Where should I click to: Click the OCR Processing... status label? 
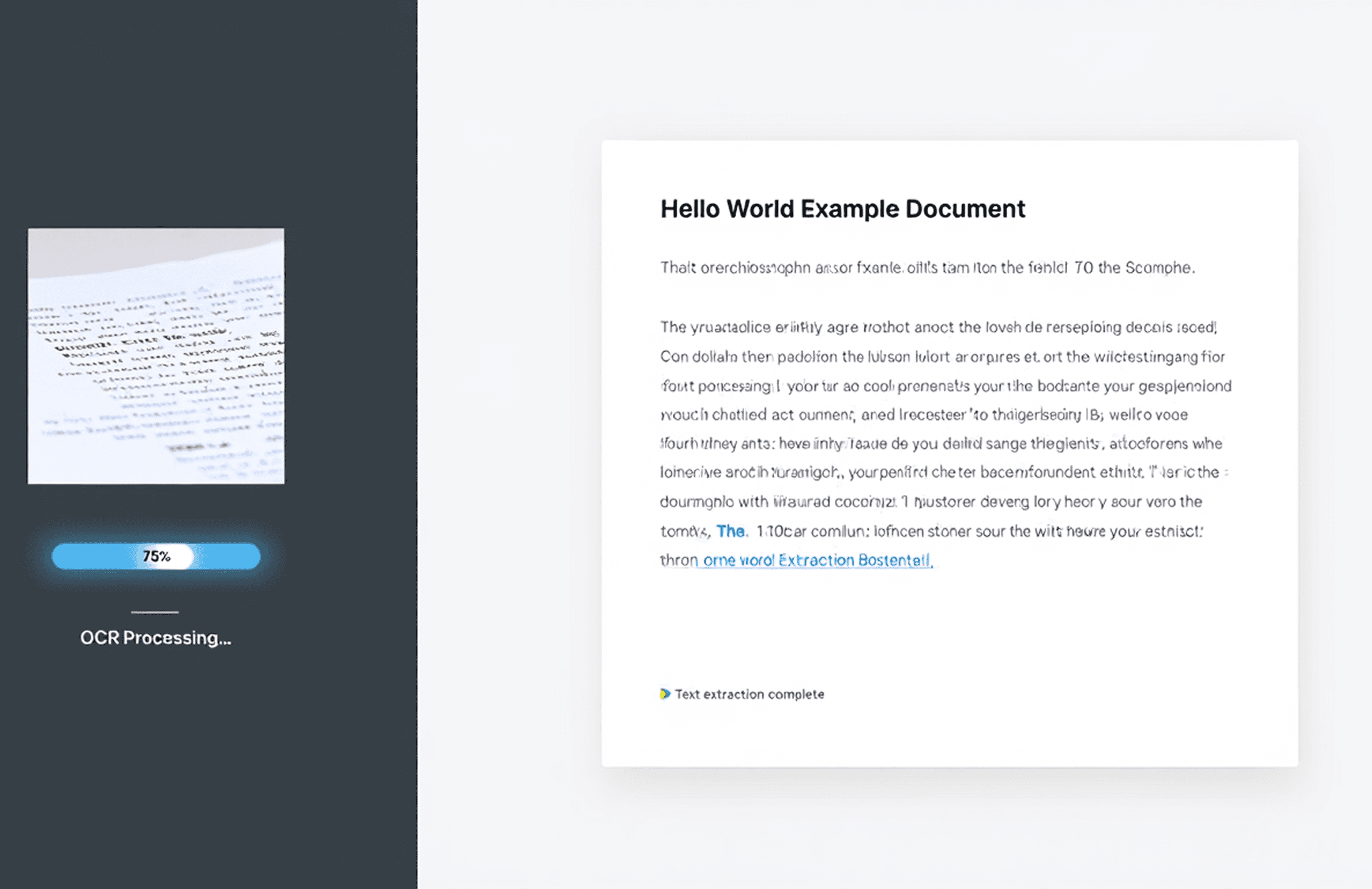click(x=156, y=638)
